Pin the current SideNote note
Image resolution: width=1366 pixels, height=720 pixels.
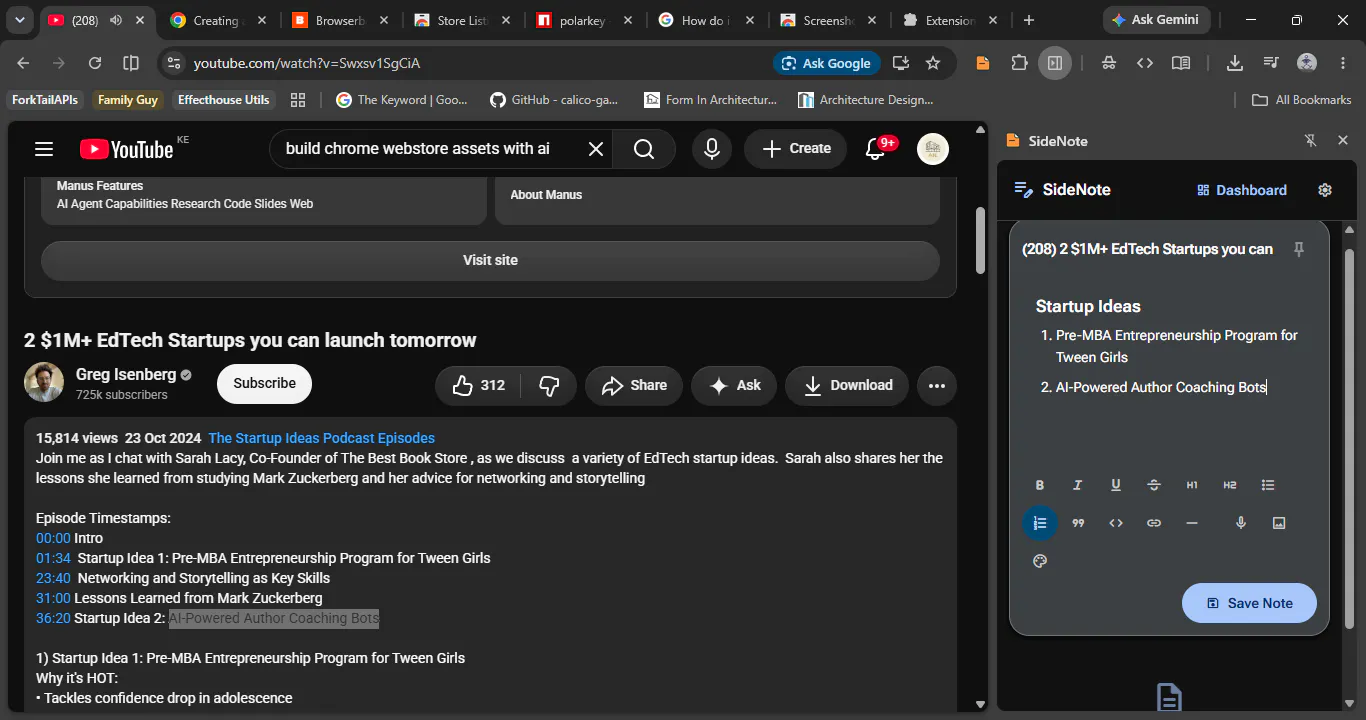pyautogui.click(x=1299, y=249)
